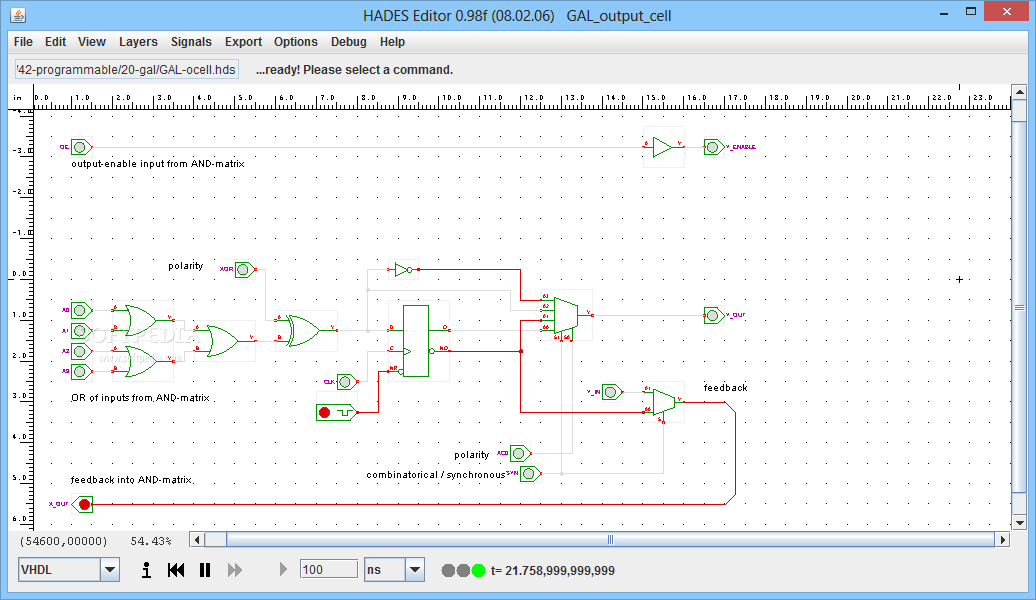This screenshot has height=600, width=1036.
Task: Toggle the OE input pin
Action: 81,147
